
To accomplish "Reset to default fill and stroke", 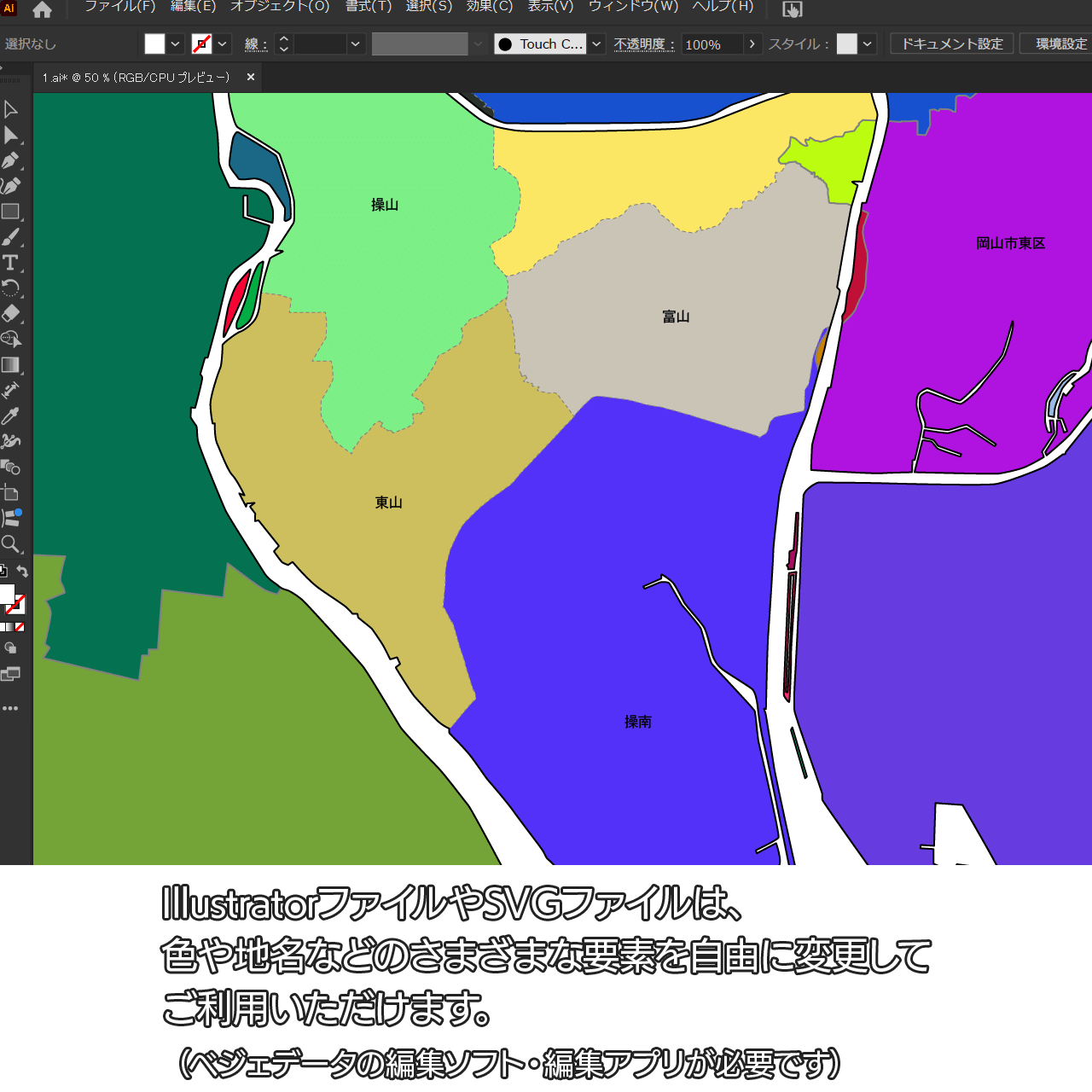I will point(3,572).
